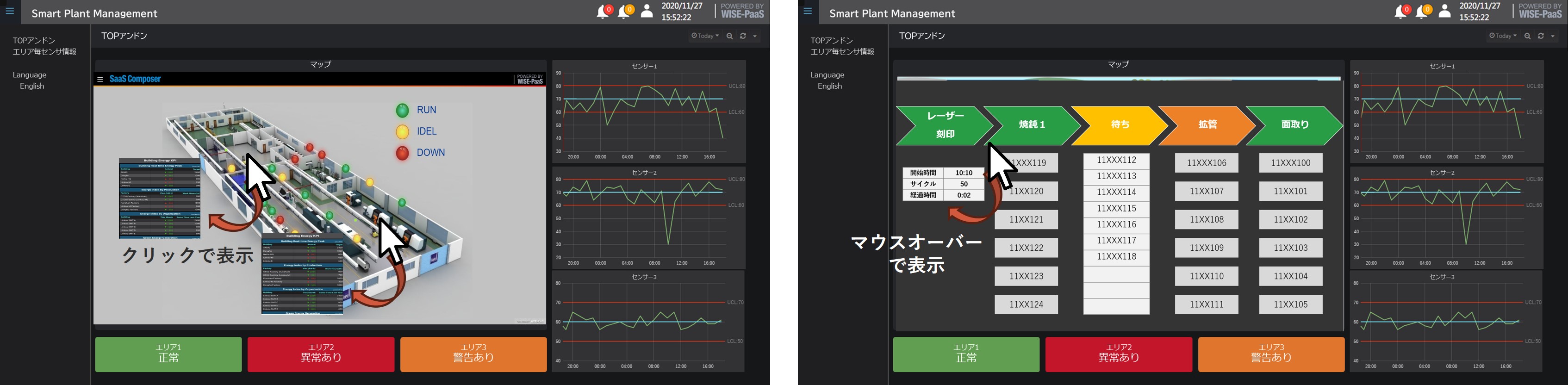Select エリア毎センサ情報 in the left sidebar
The image size is (1568, 385).
[x=44, y=52]
